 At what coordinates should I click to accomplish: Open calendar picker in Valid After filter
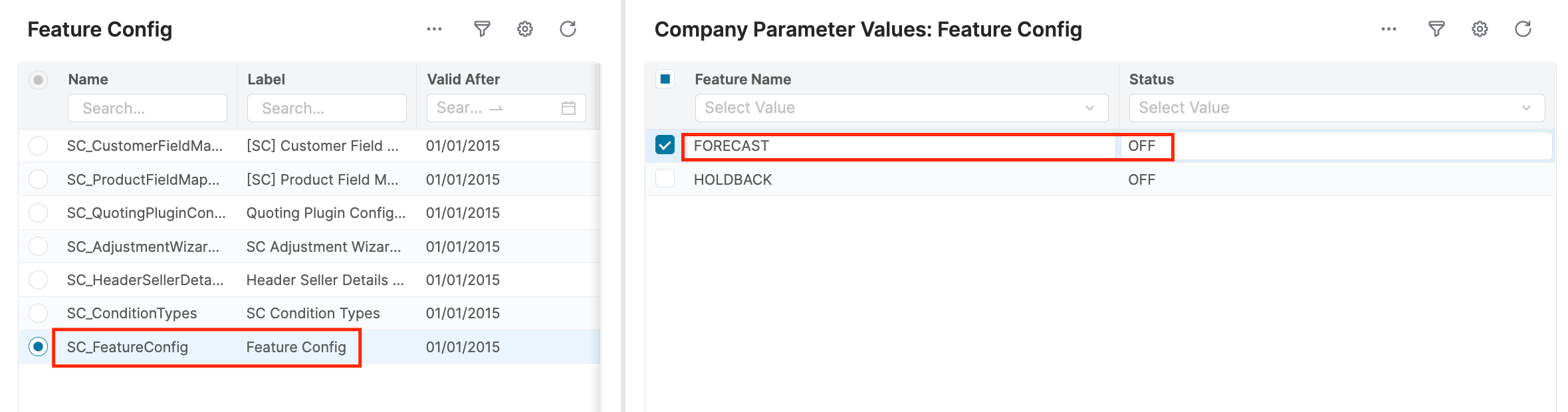pos(568,108)
